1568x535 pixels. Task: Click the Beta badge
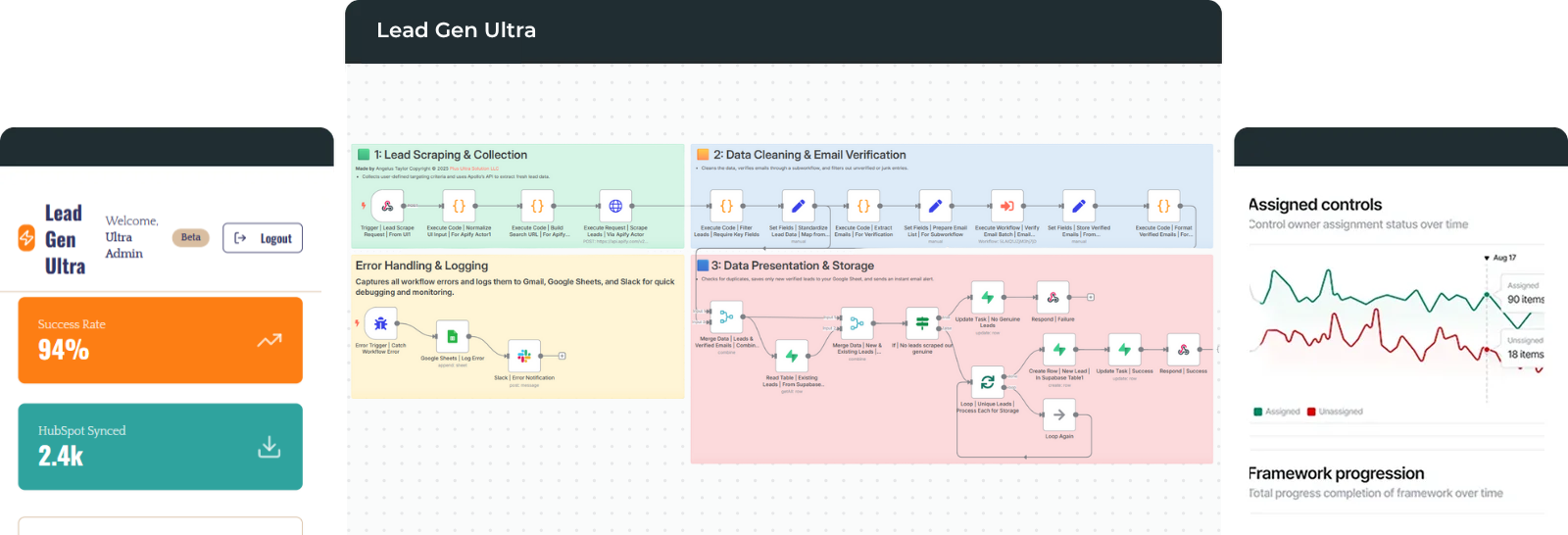click(191, 237)
